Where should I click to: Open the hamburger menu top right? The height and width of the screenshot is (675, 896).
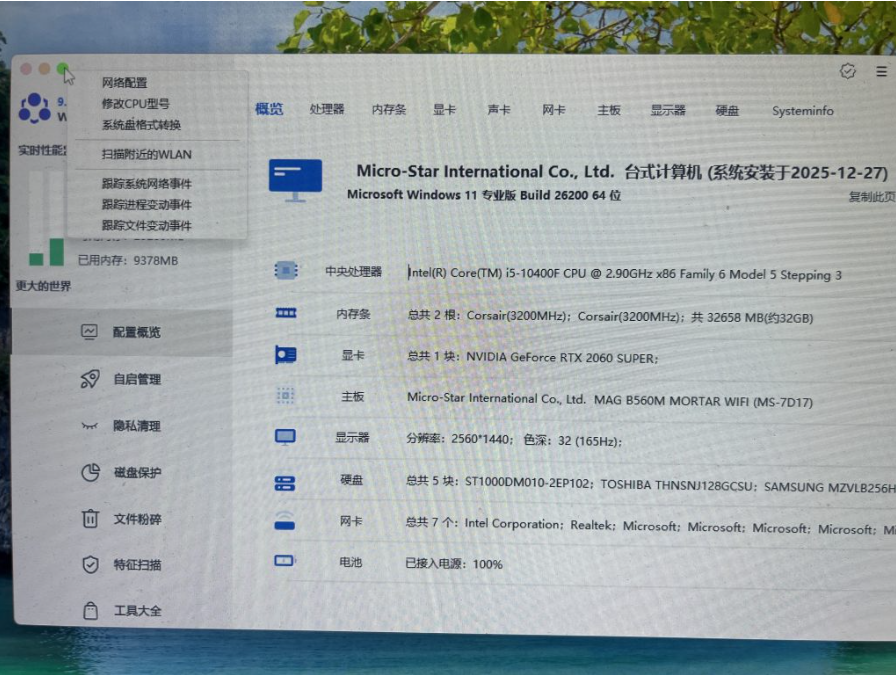(881, 71)
